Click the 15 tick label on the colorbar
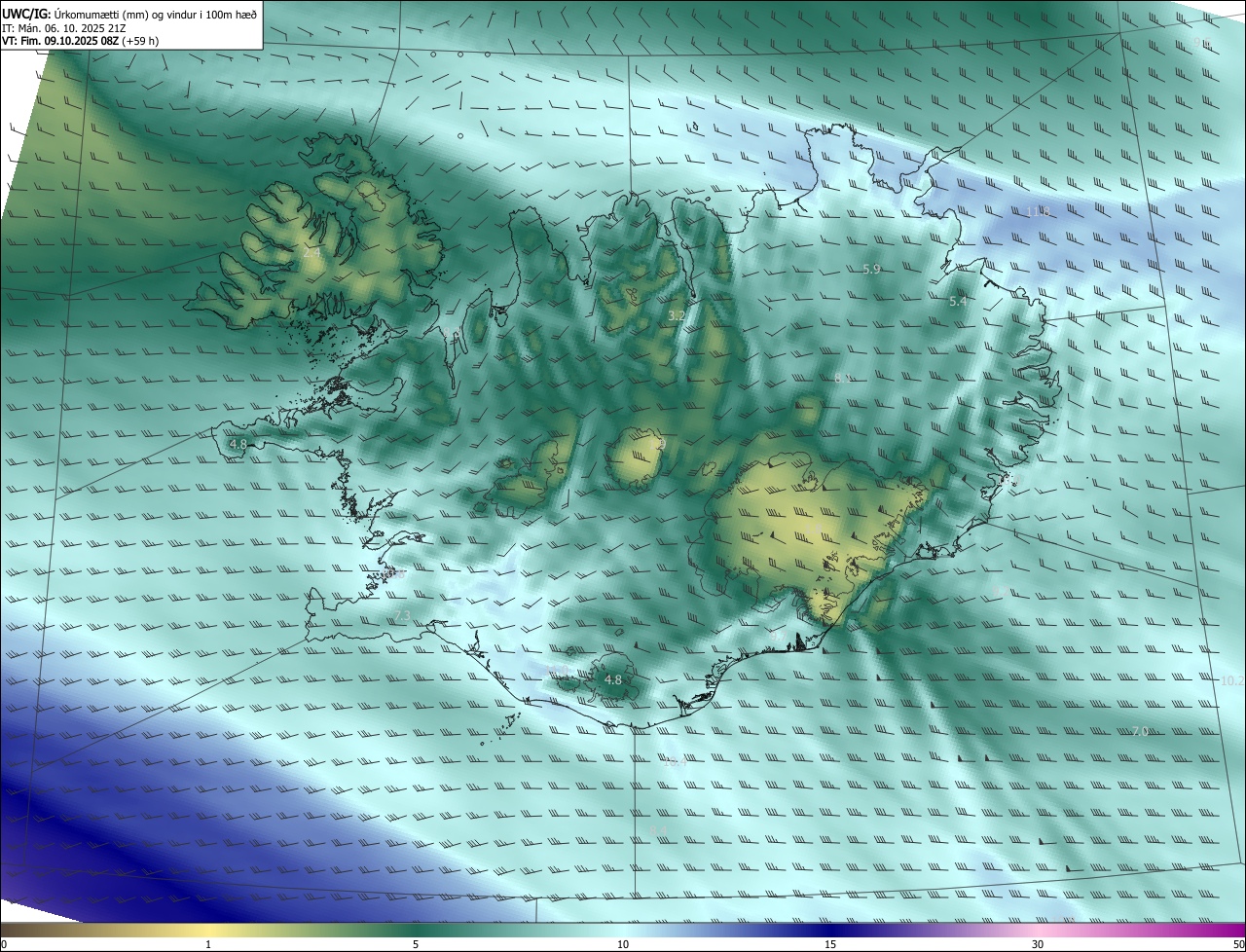Image resolution: width=1246 pixels, height=952 pixels. click(x=830, y=945)
